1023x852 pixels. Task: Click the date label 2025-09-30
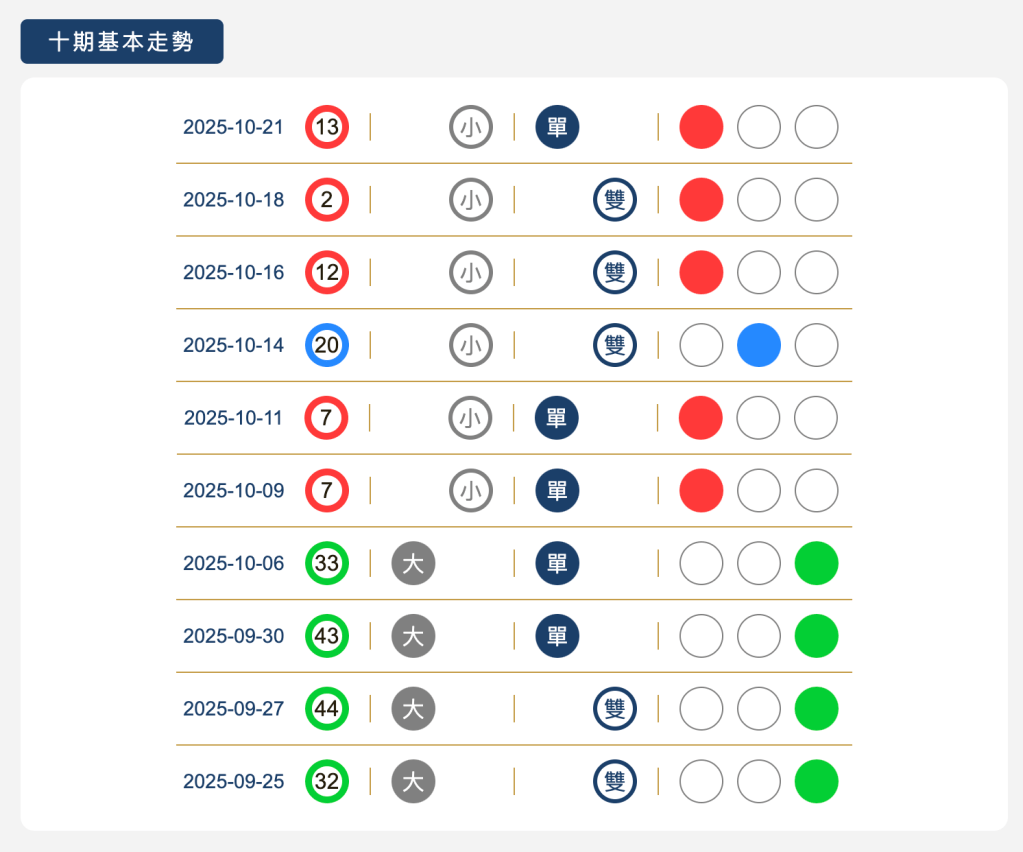point(233,636)
